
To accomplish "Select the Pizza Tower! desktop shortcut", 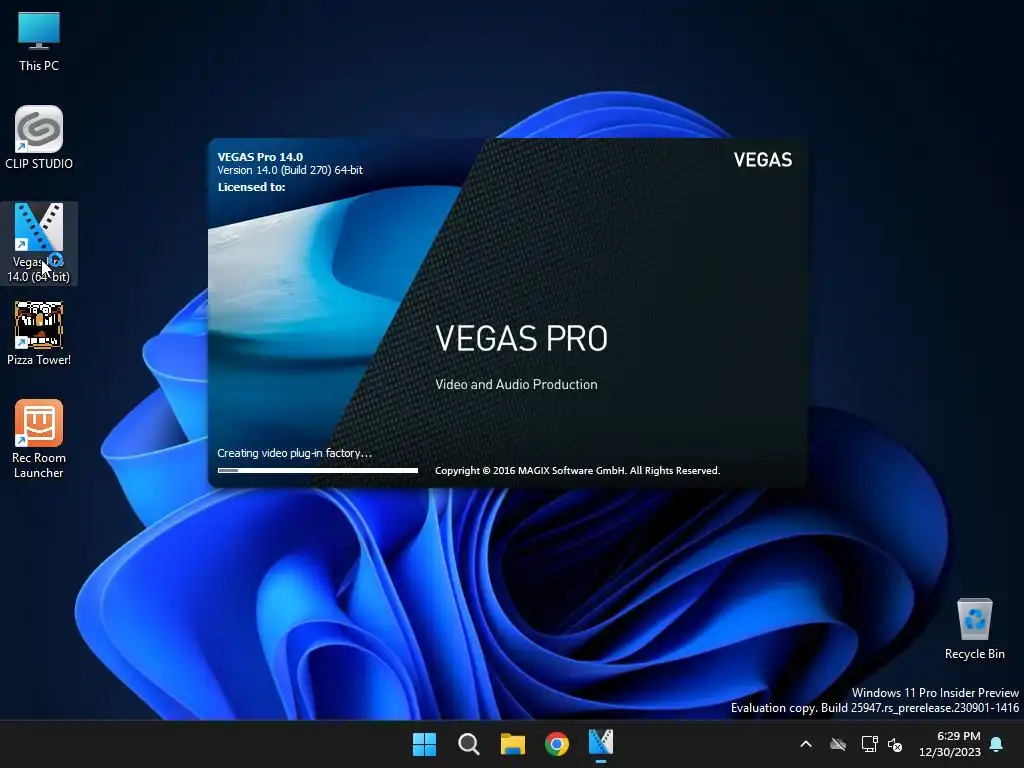I will point(39,334).
